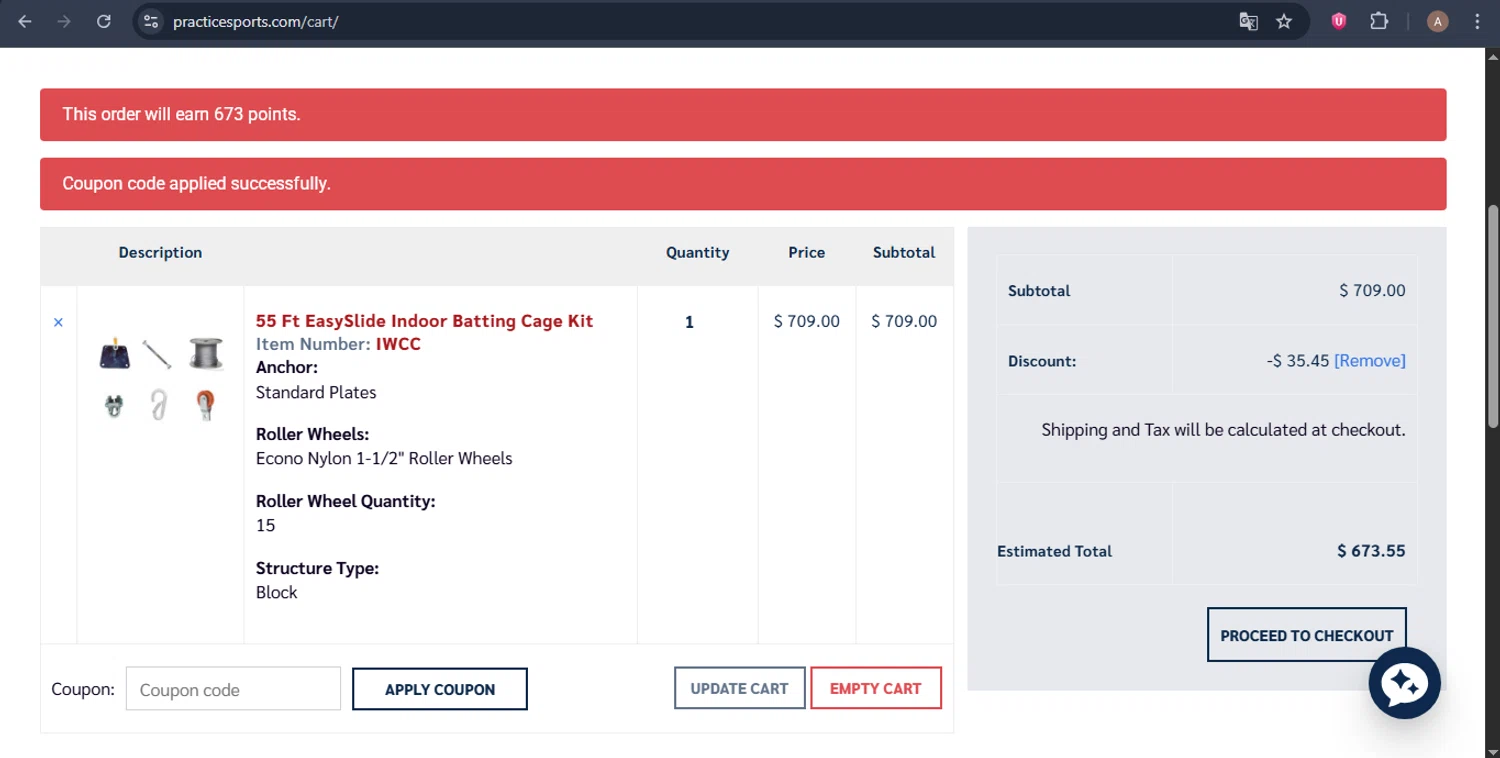
Task: Click the browser forward arrow
Action: coord(64,21)
